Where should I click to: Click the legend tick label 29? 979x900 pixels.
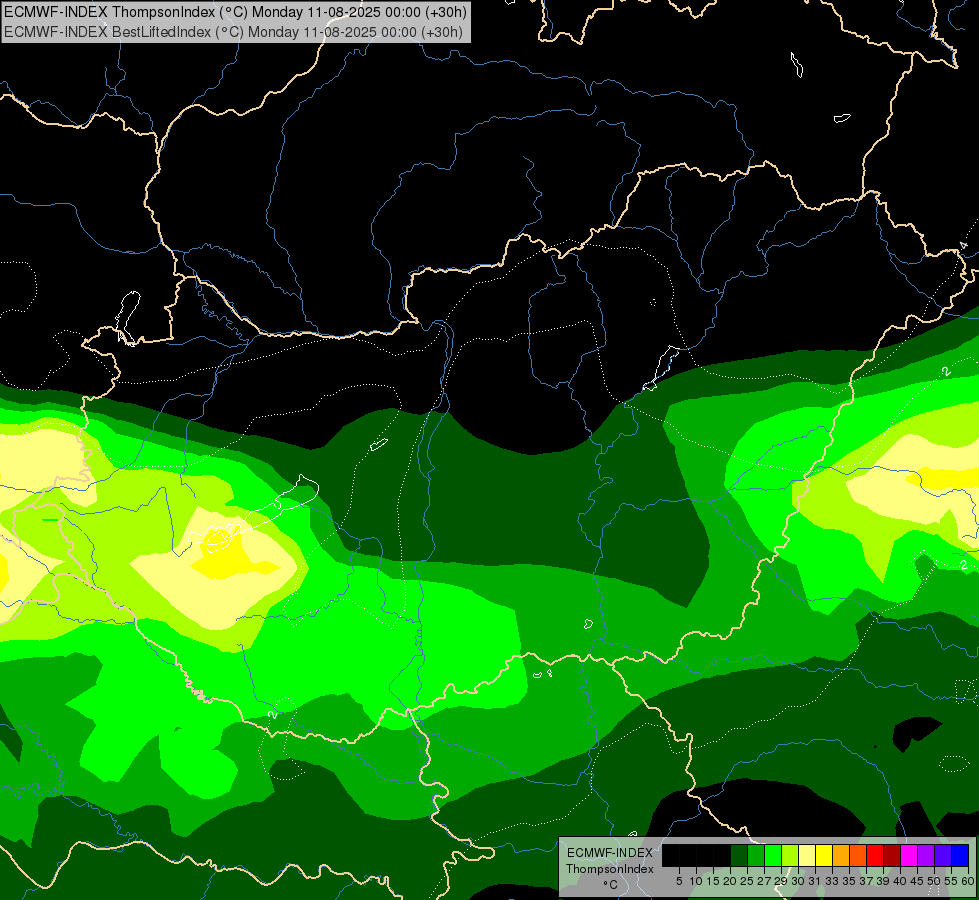pos(781,881)
